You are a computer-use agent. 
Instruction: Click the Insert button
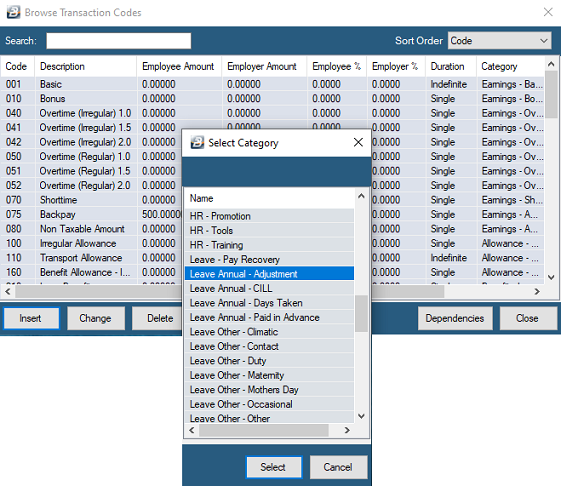[31, 318]
